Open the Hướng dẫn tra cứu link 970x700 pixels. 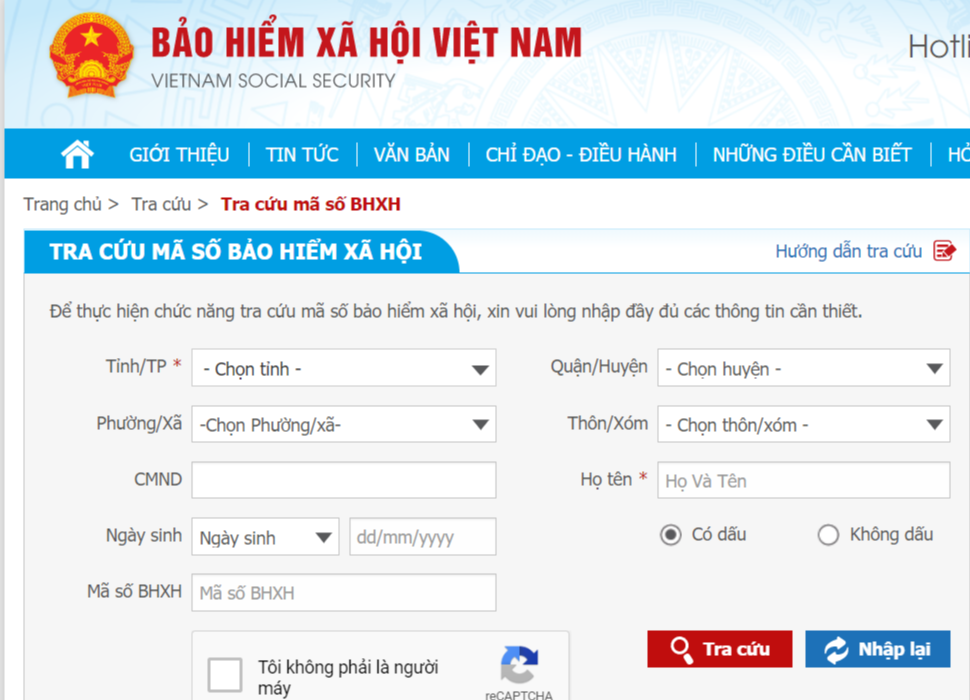point(849,251)
